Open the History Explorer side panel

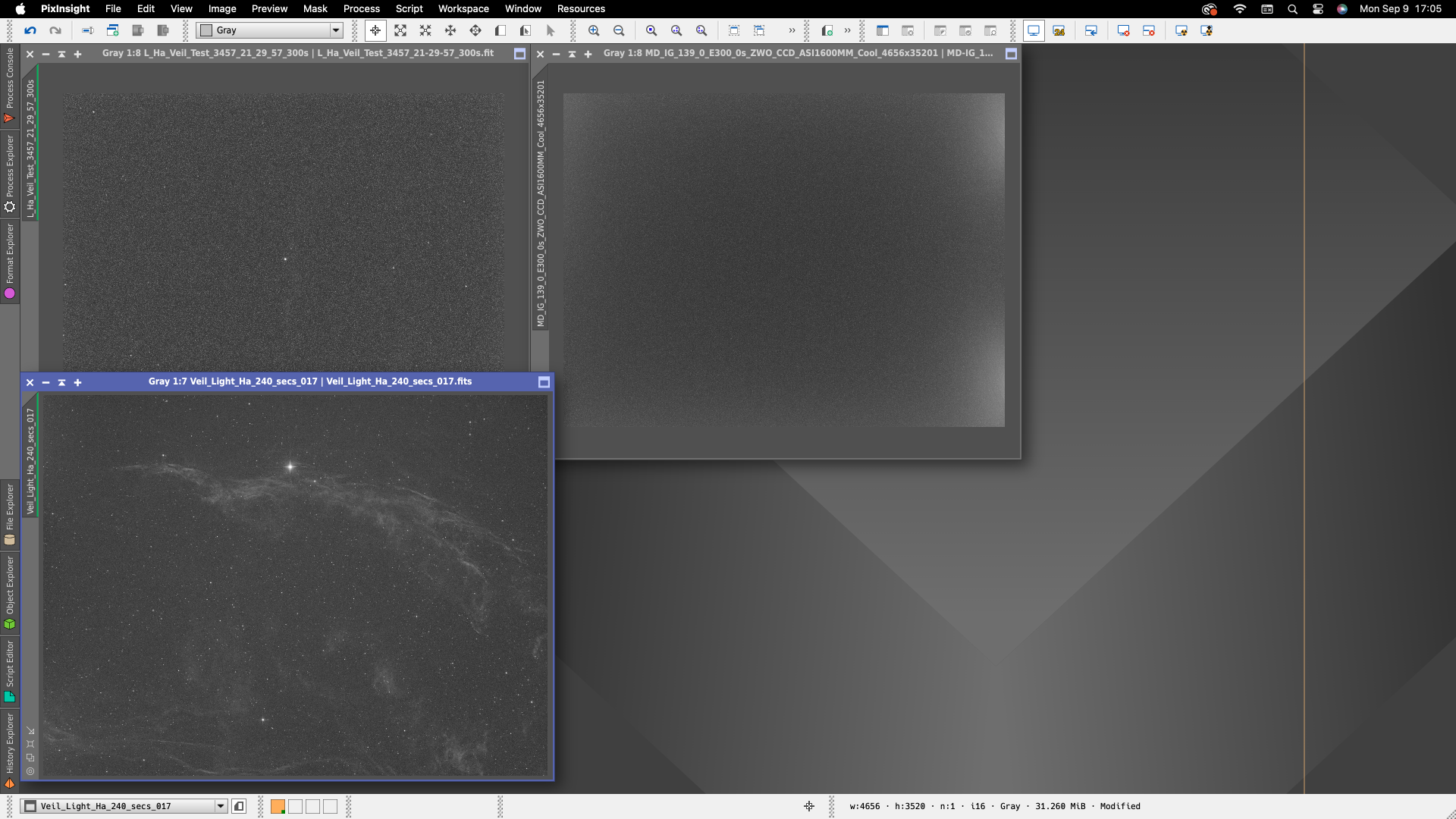pos(10,750)
